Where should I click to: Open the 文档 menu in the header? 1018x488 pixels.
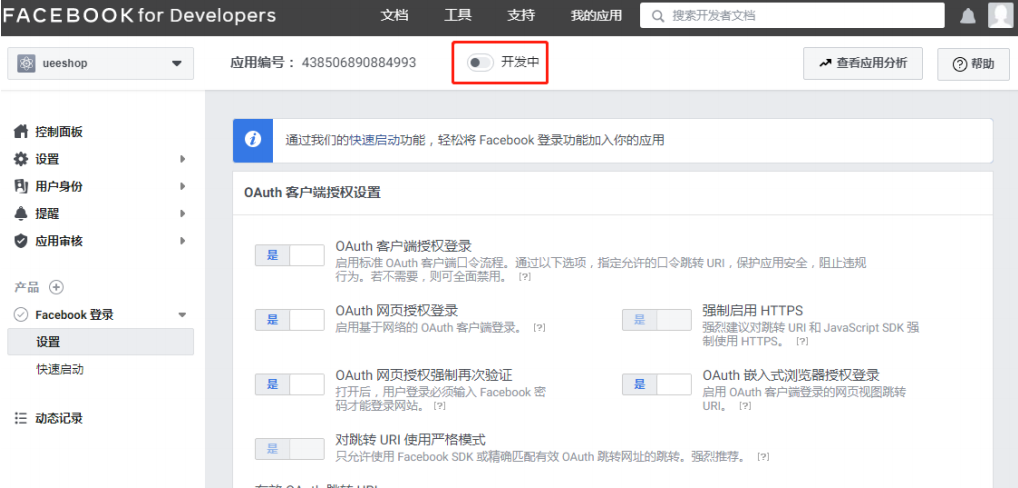(x=395, y=16)
